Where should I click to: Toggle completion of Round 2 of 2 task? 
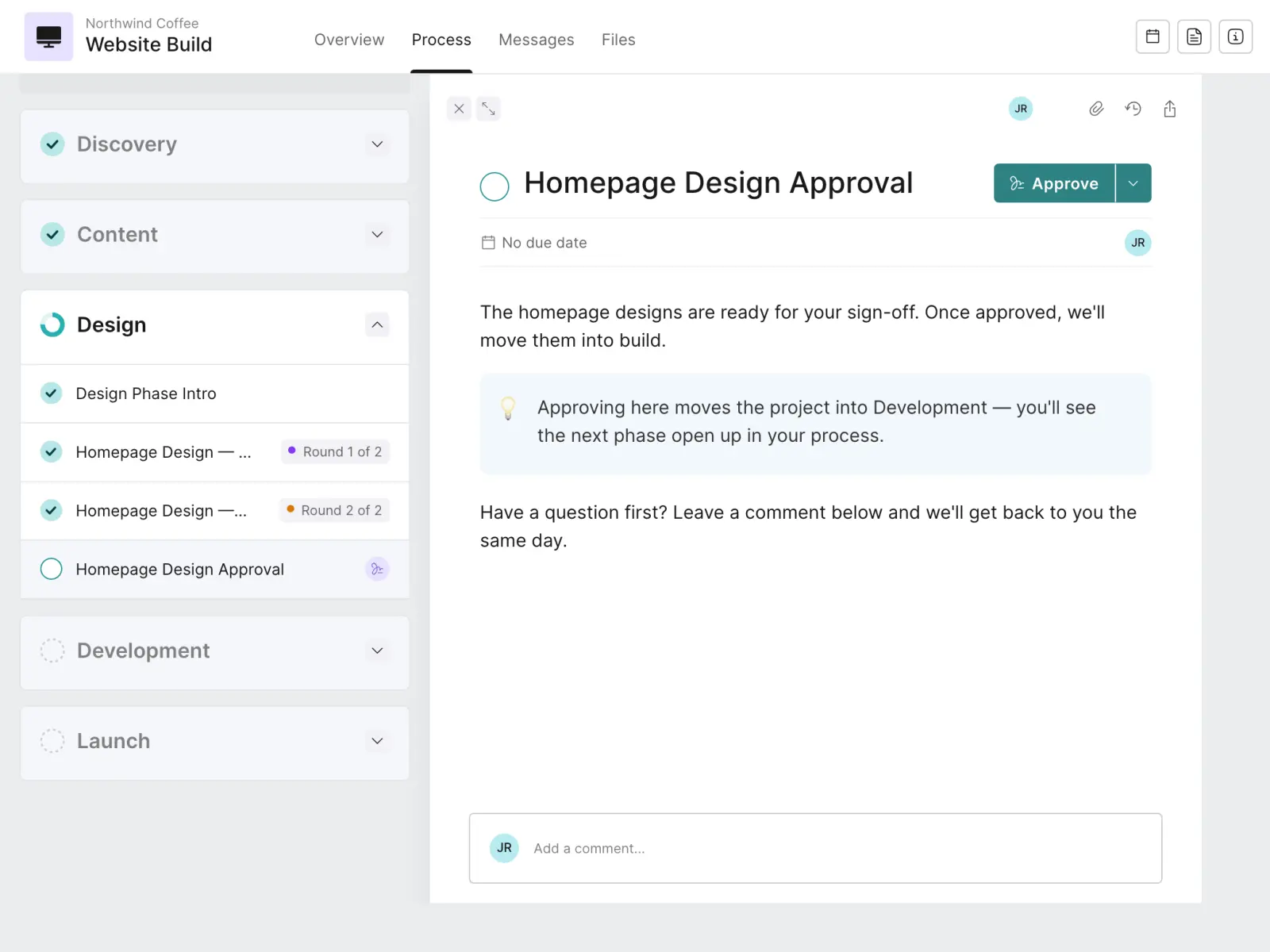click(51, 510)
